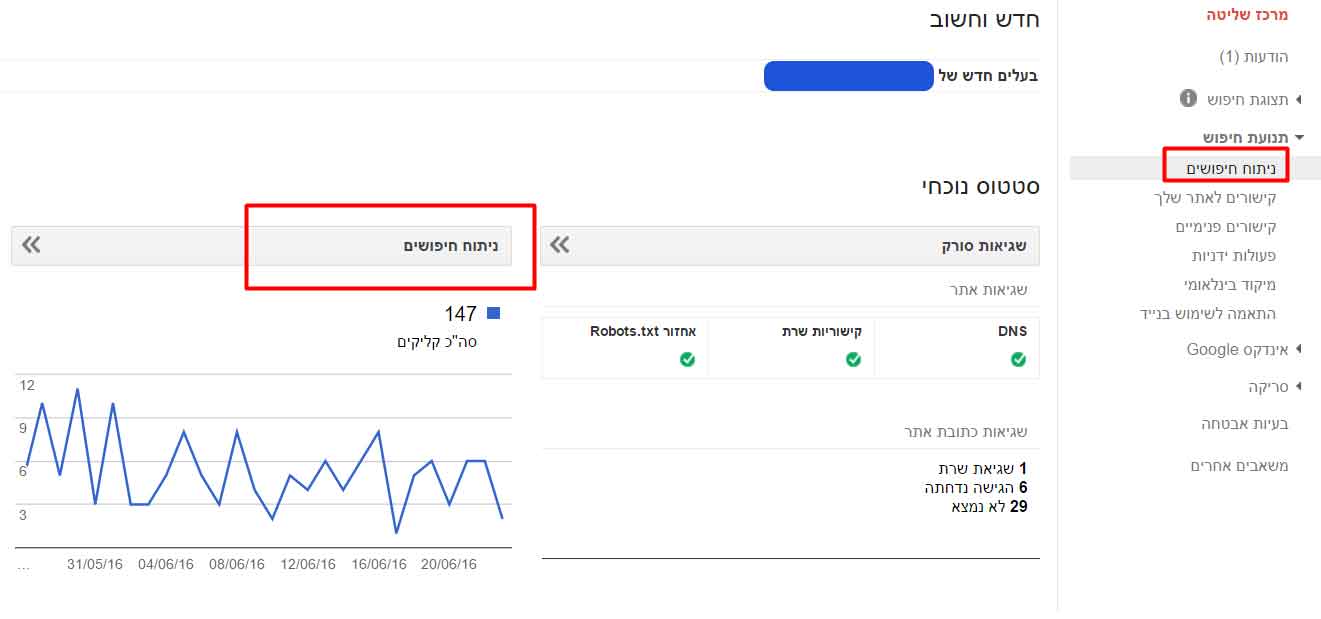Click שגיאות כתובת אתר heading
The image size is (1321, 619).
click(966, 432)
